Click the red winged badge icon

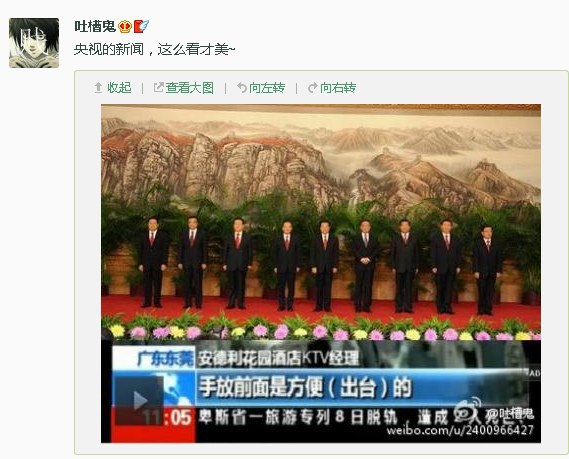[x=141, y=26]
